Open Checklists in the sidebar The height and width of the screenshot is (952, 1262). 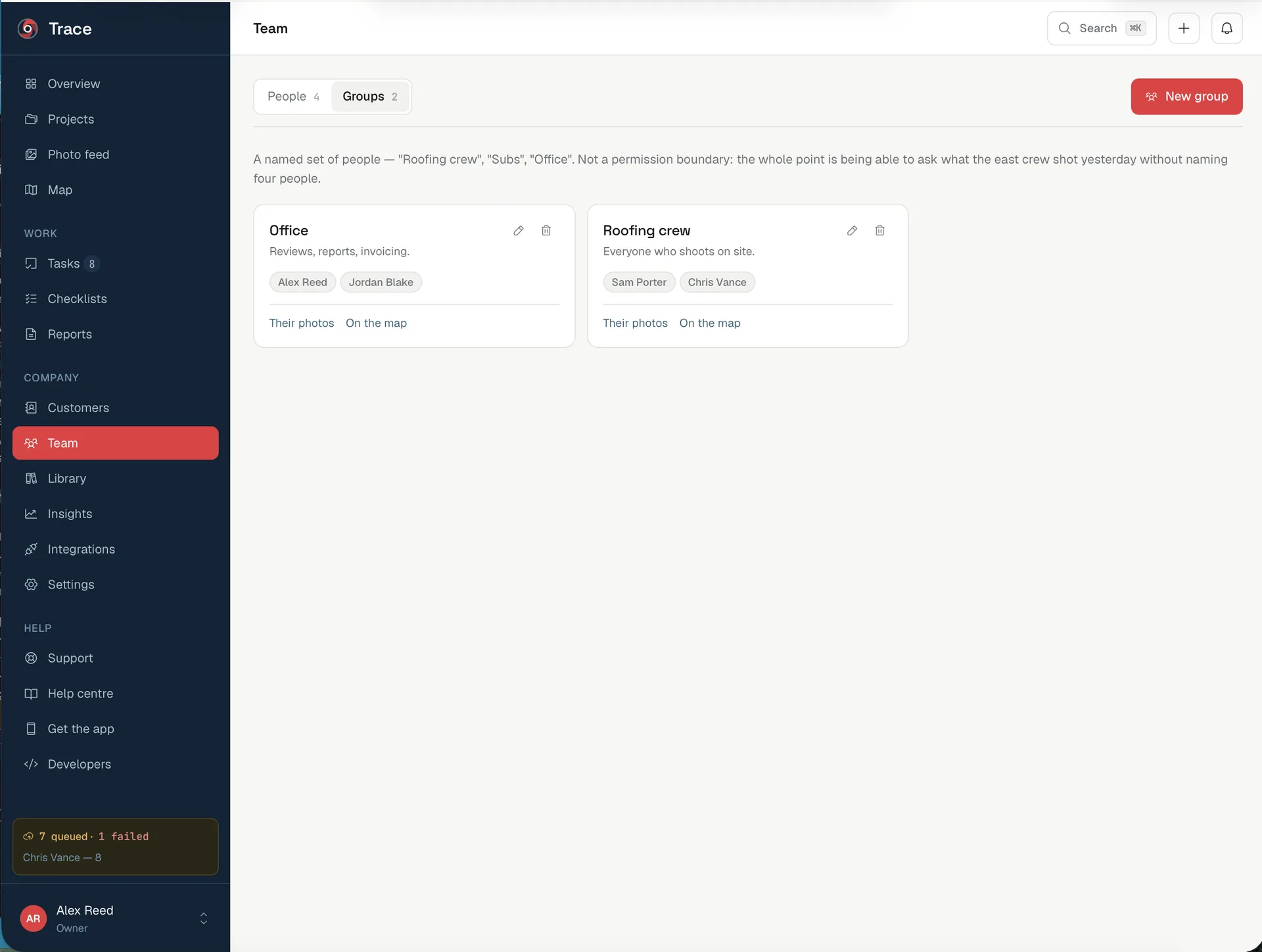(x=116, y=299)
